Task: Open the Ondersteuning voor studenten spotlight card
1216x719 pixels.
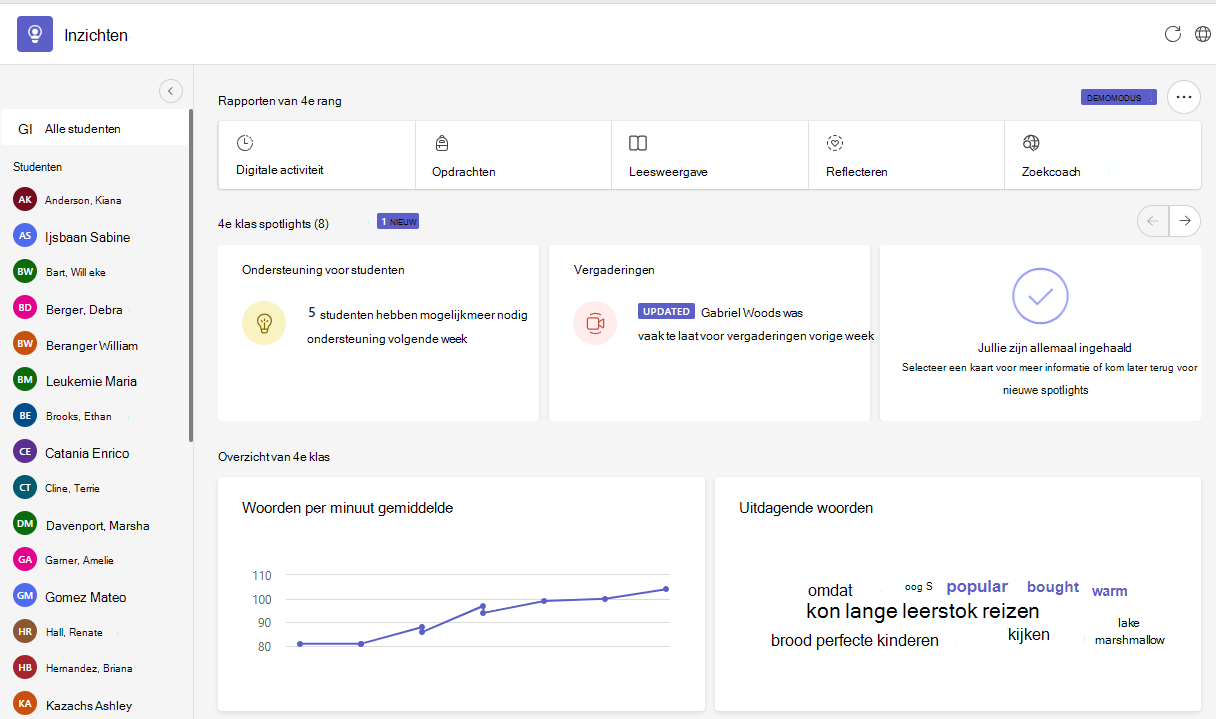Action: click(378, 333)
